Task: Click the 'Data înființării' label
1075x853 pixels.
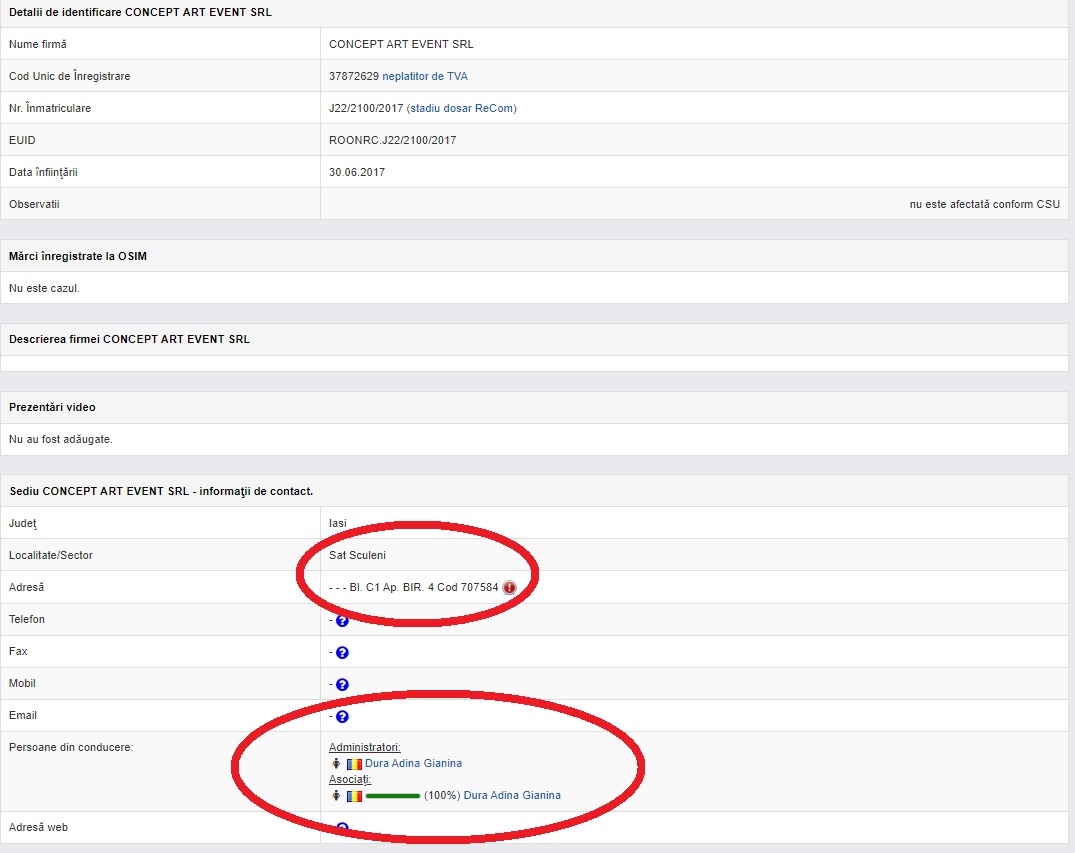Action: pyautogui.click(x=43, y=172)
